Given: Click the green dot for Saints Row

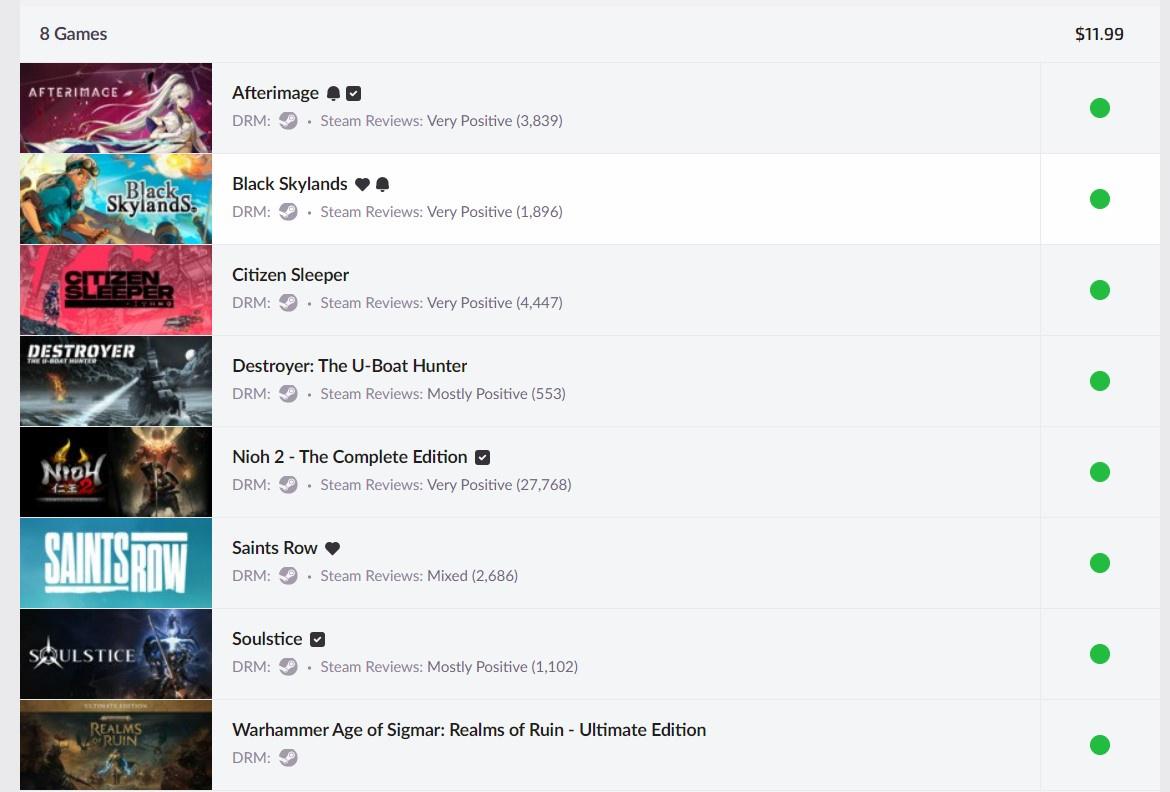Looking at the screenshot, I should 1100,564.
